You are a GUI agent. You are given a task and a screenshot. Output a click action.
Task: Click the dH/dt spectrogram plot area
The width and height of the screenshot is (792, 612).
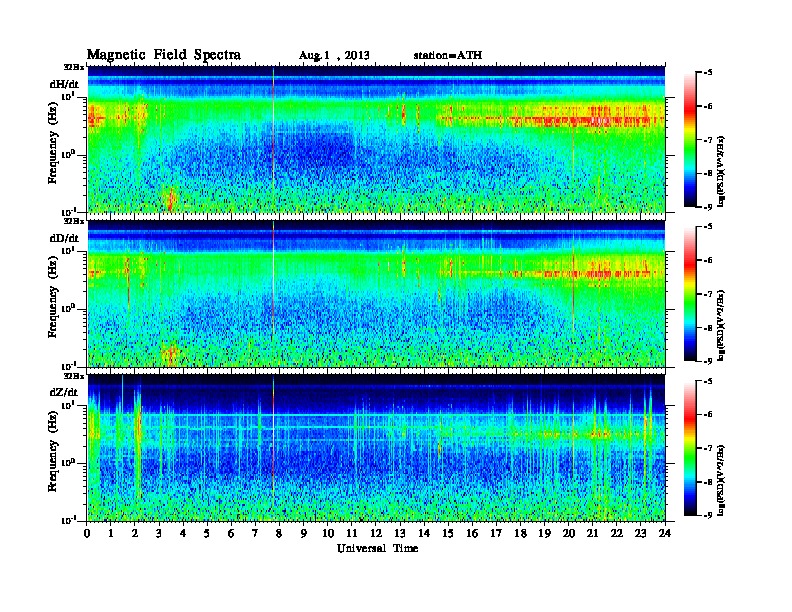coord(376,139)
